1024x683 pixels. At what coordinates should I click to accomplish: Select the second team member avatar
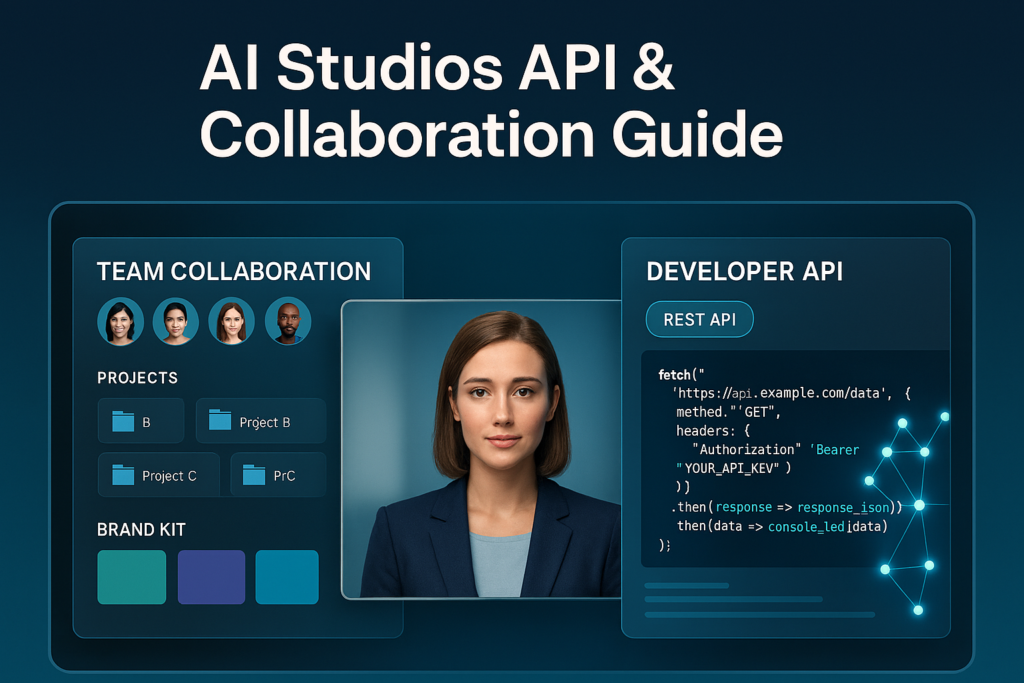176,322
